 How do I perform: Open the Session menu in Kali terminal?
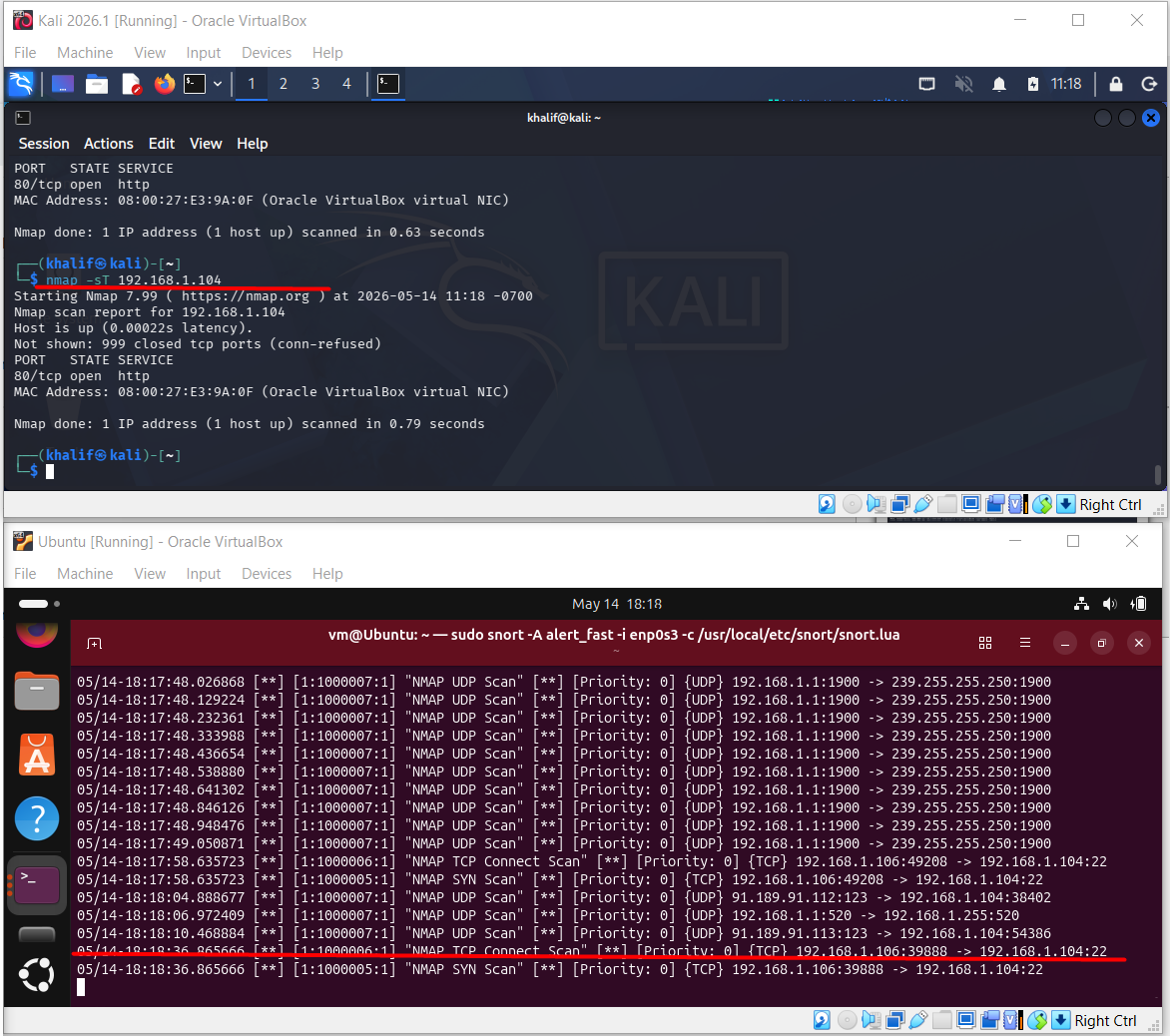click(44, 143)
